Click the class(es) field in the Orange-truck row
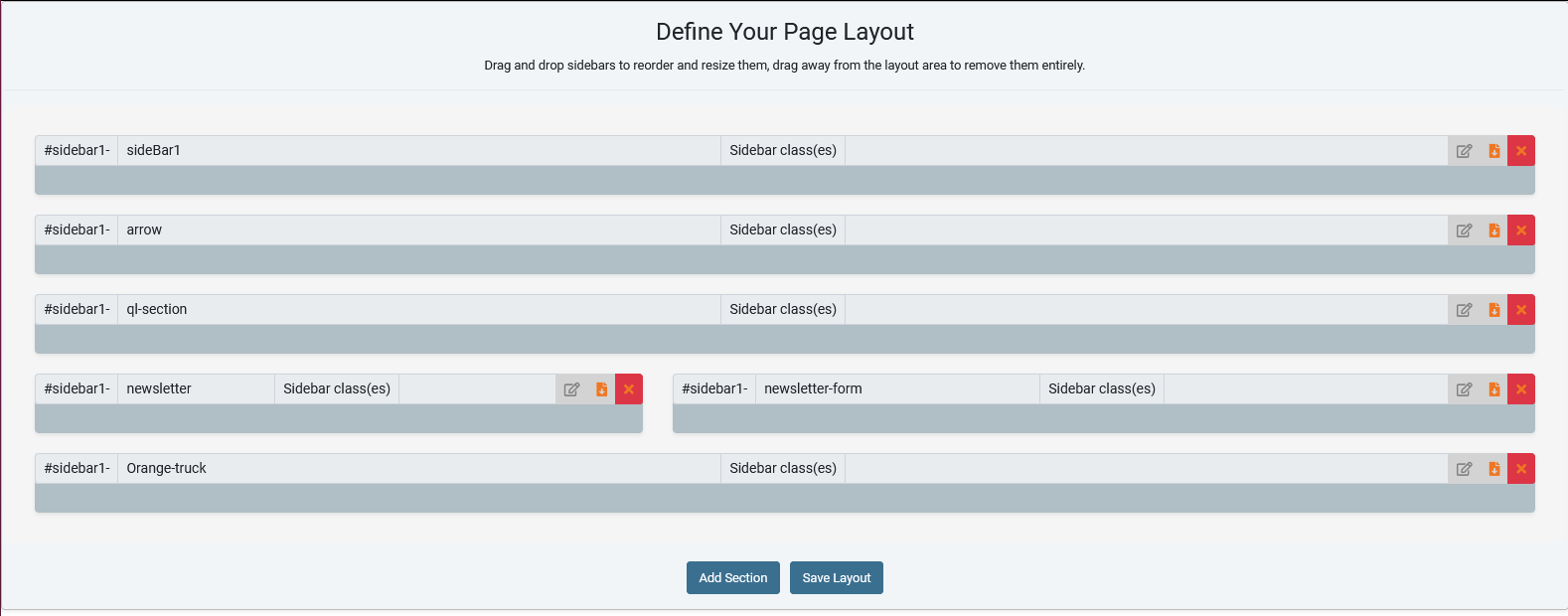 point(1147,469)
